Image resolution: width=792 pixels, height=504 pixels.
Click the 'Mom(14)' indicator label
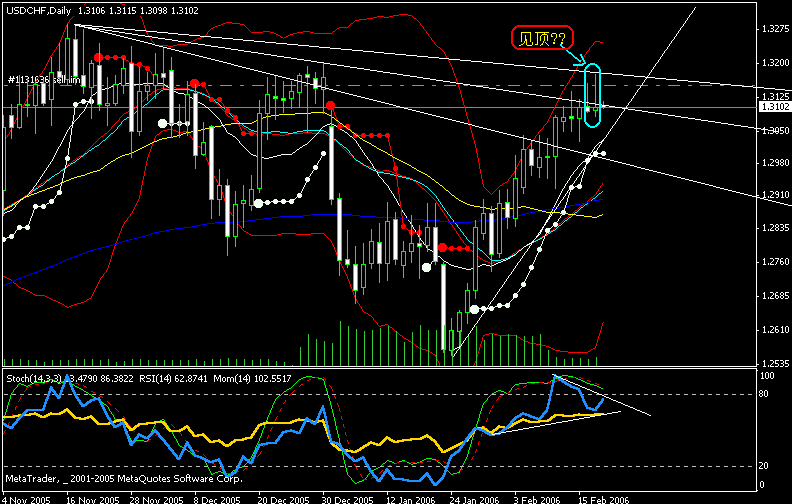(x=232, y=378)
